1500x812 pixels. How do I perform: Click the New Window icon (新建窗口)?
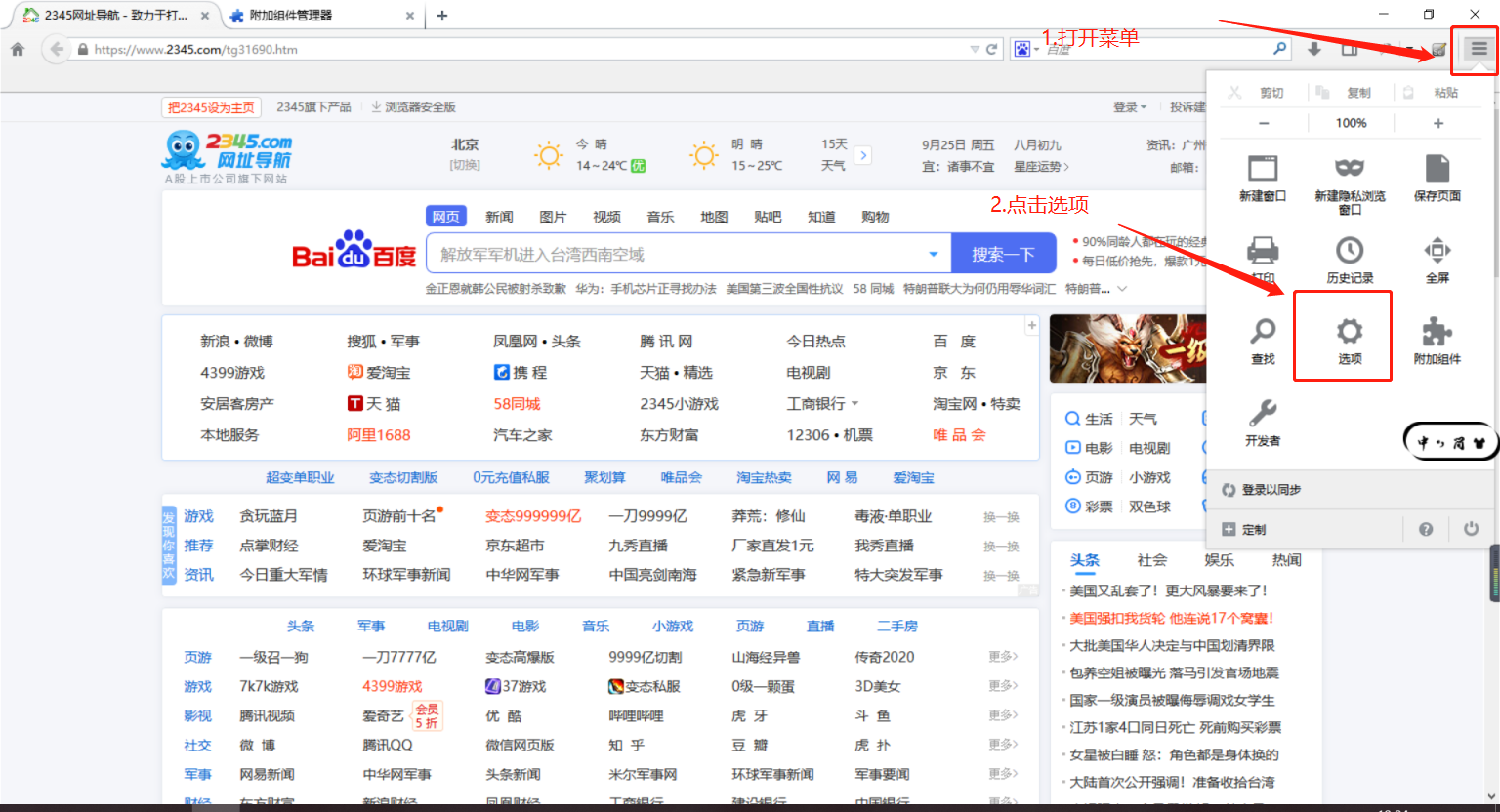pos(1263,168)
